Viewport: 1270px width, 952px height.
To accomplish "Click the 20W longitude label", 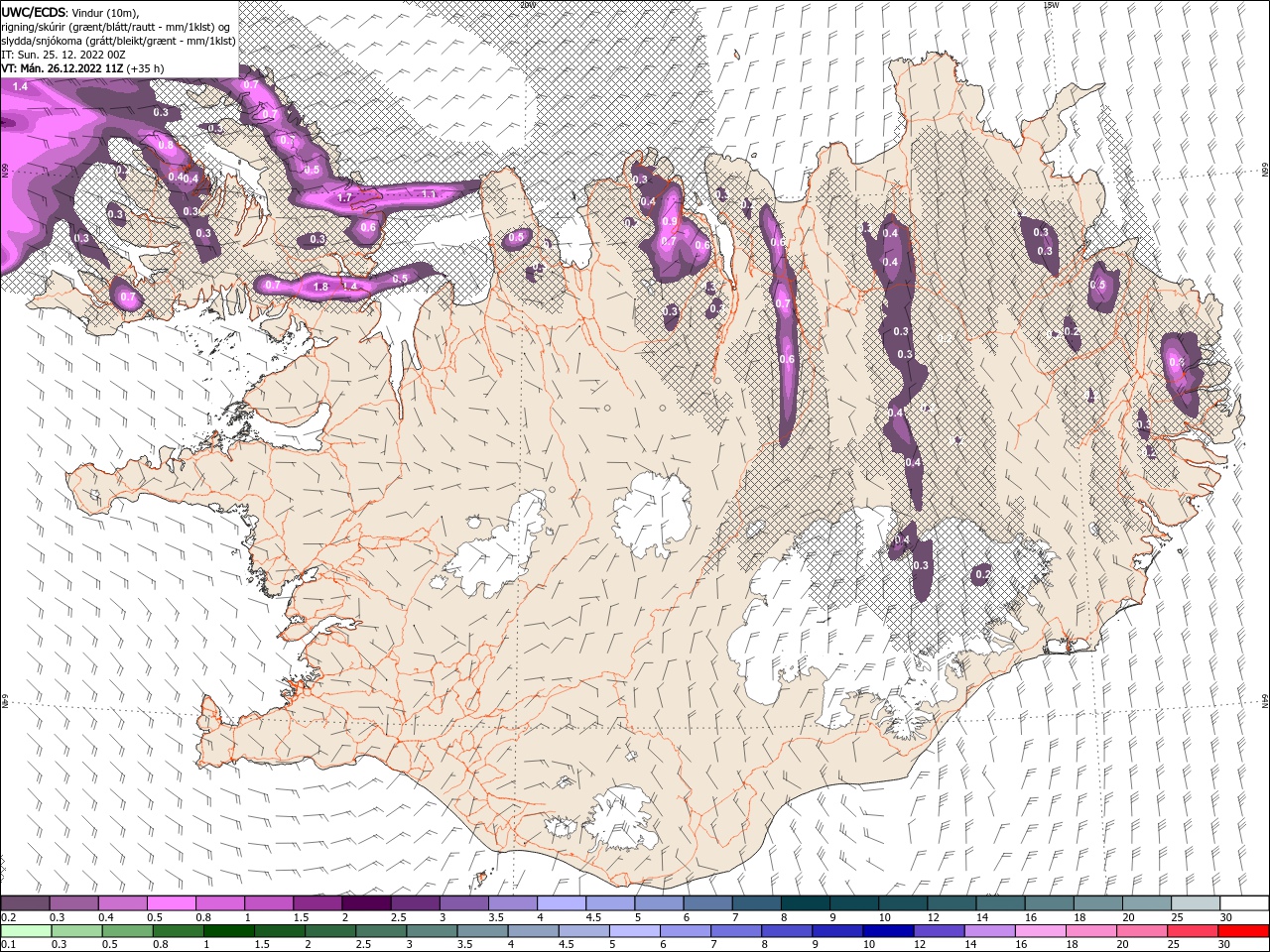I will click(x=527, y=5).
